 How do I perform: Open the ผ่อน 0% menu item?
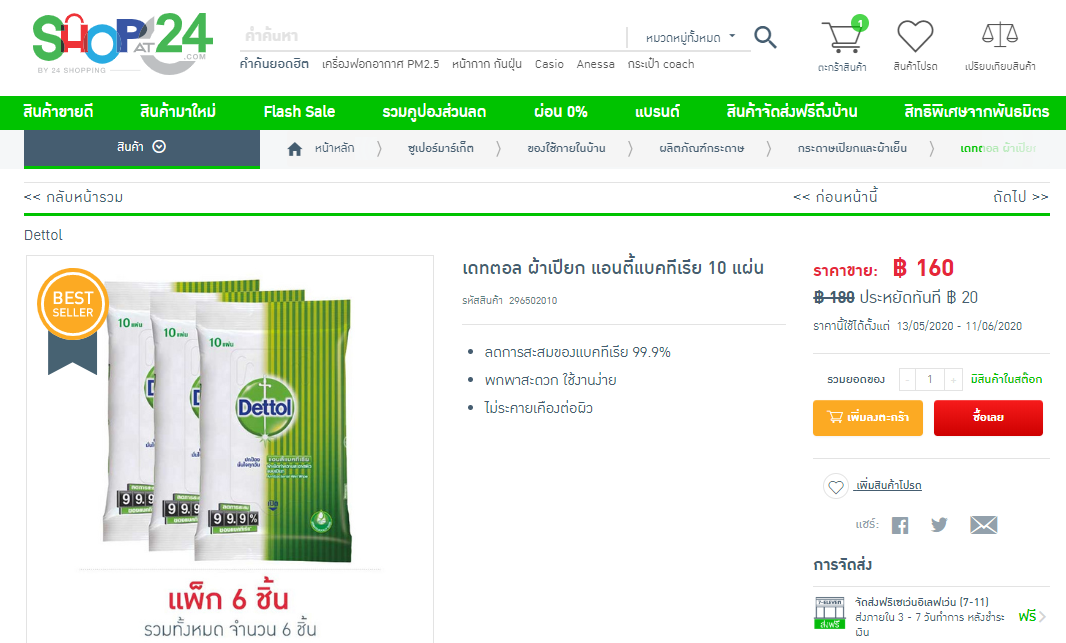[x=561, y=112]
